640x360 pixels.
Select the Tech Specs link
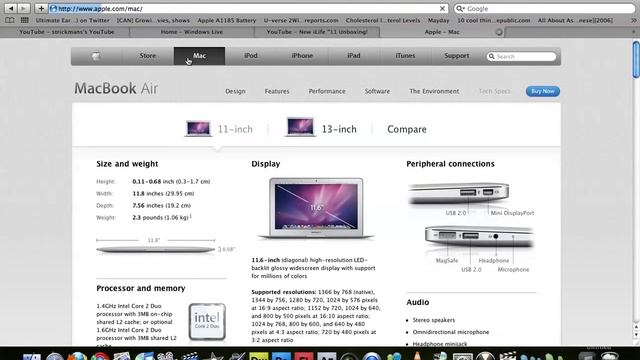[494, 91]
